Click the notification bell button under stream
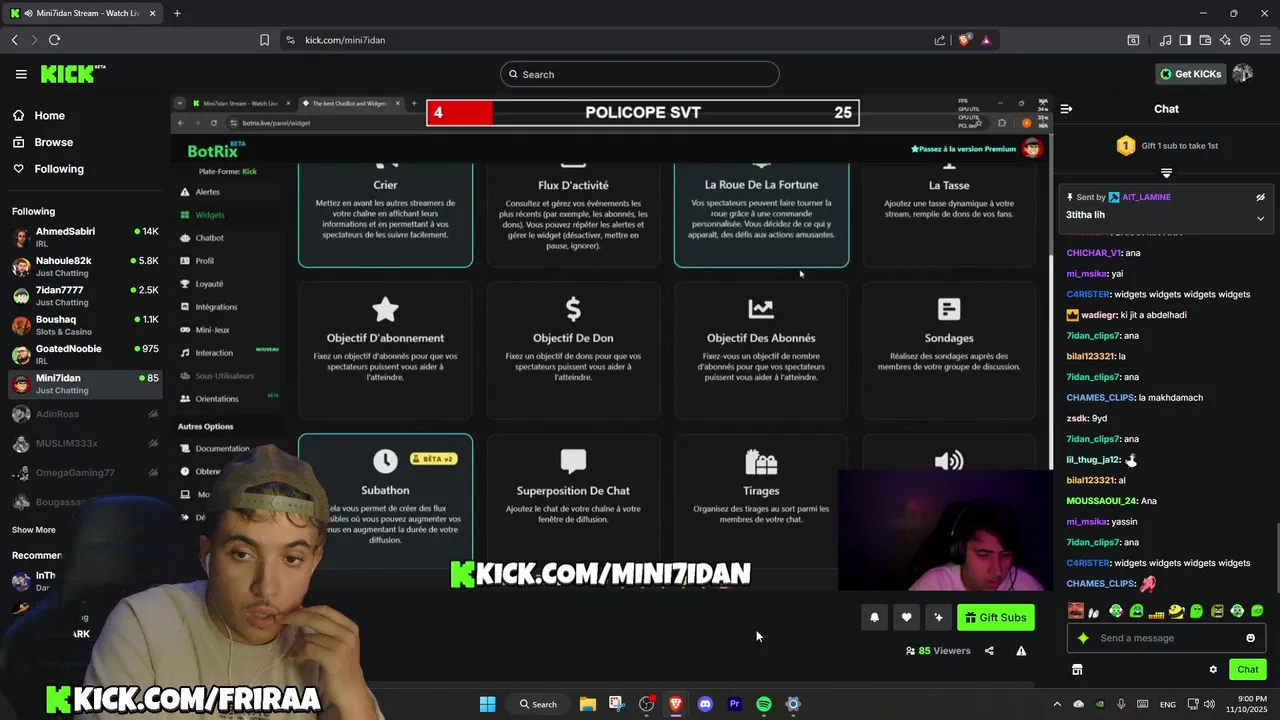 coord(874,617)
